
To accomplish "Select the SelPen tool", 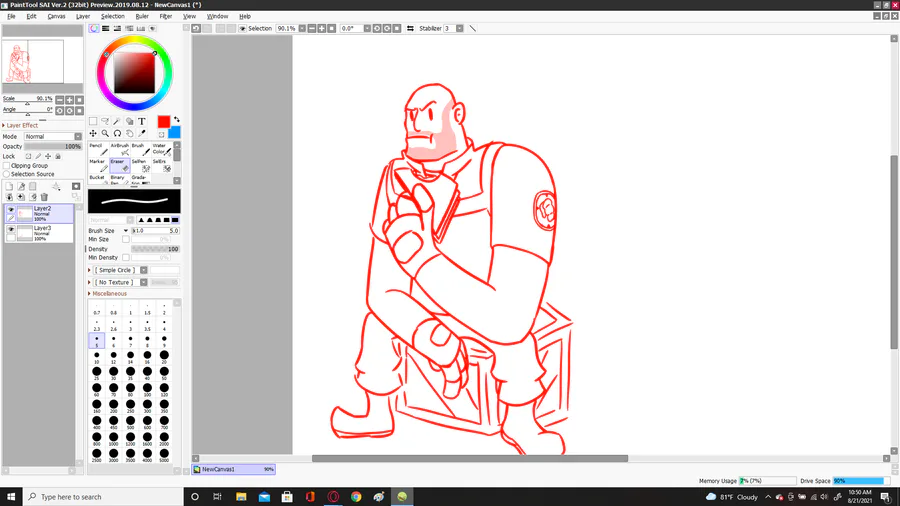I will (x=141, y=165).
